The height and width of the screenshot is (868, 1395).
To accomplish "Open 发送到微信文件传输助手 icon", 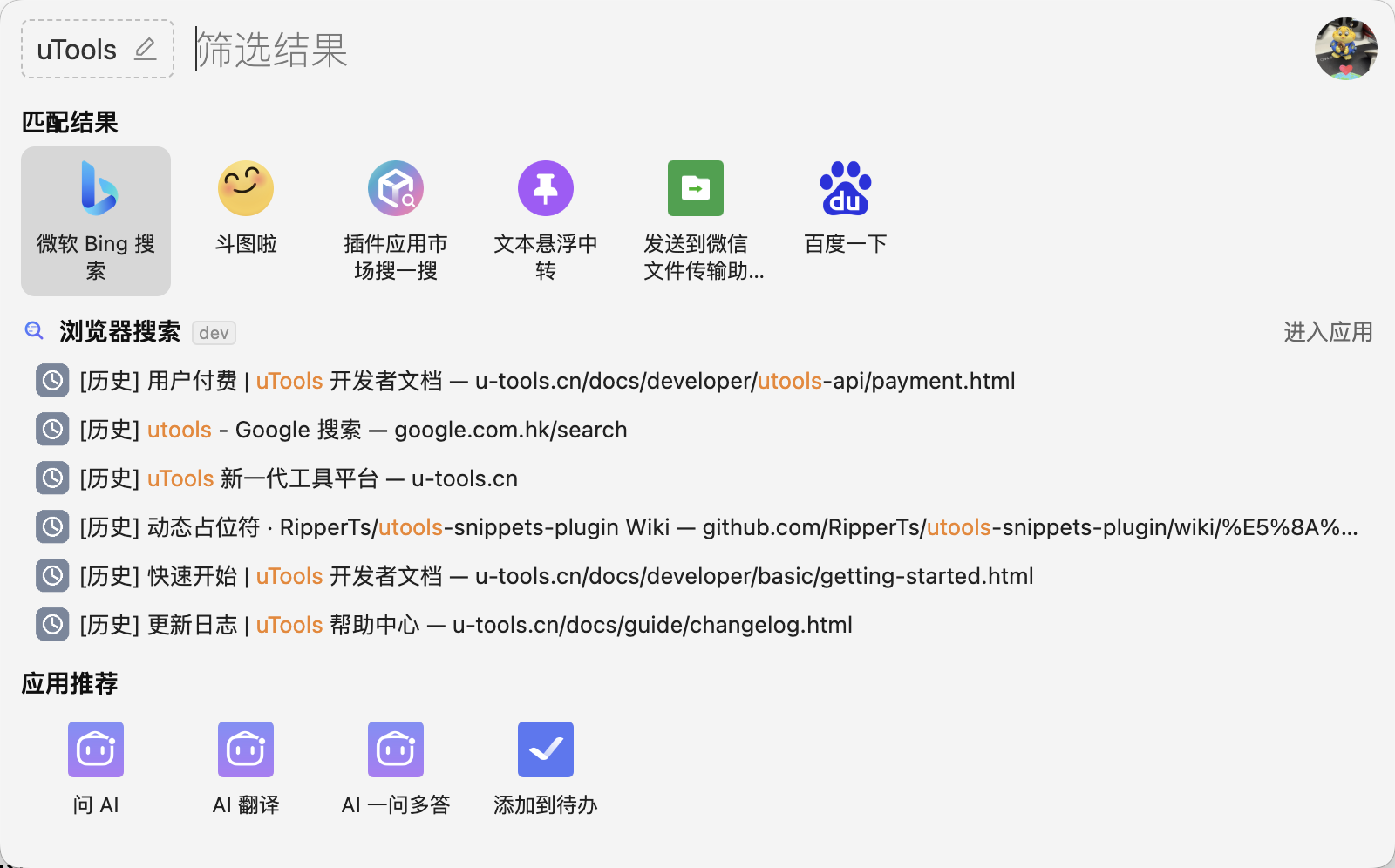I will tap(696, 188).
